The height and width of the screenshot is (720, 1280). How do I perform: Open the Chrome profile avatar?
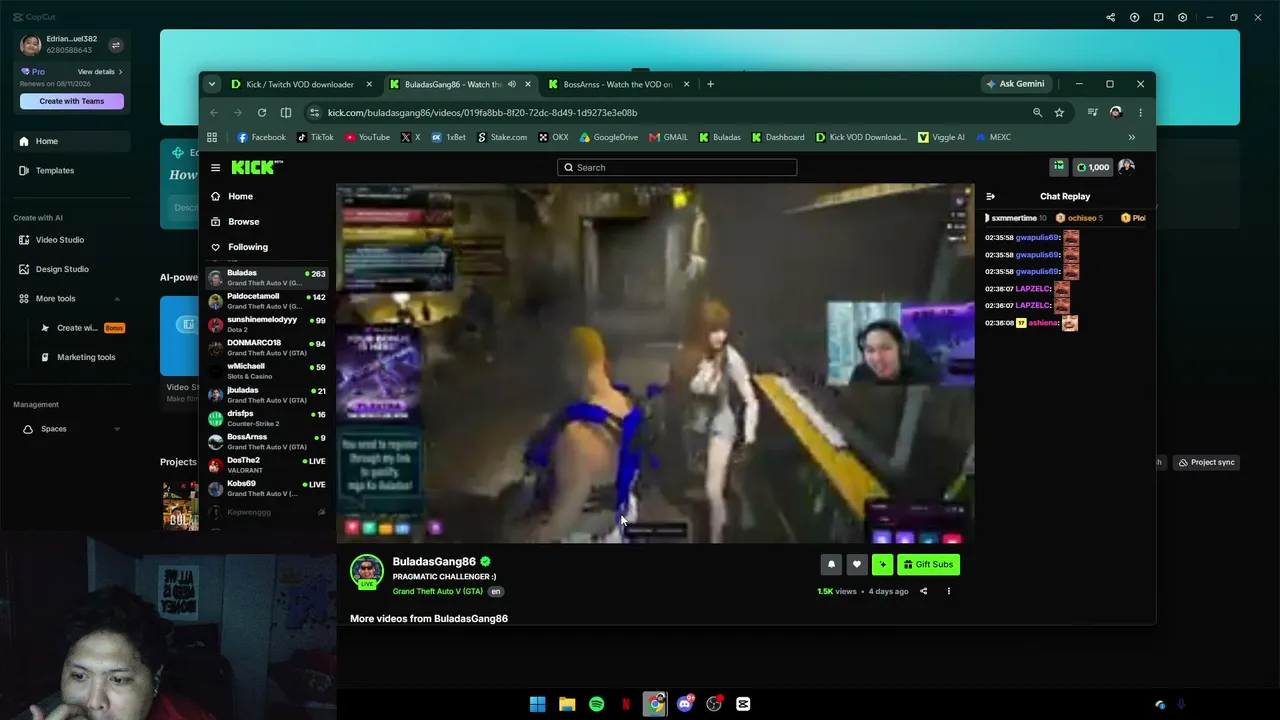click(x=1116, y=113)
